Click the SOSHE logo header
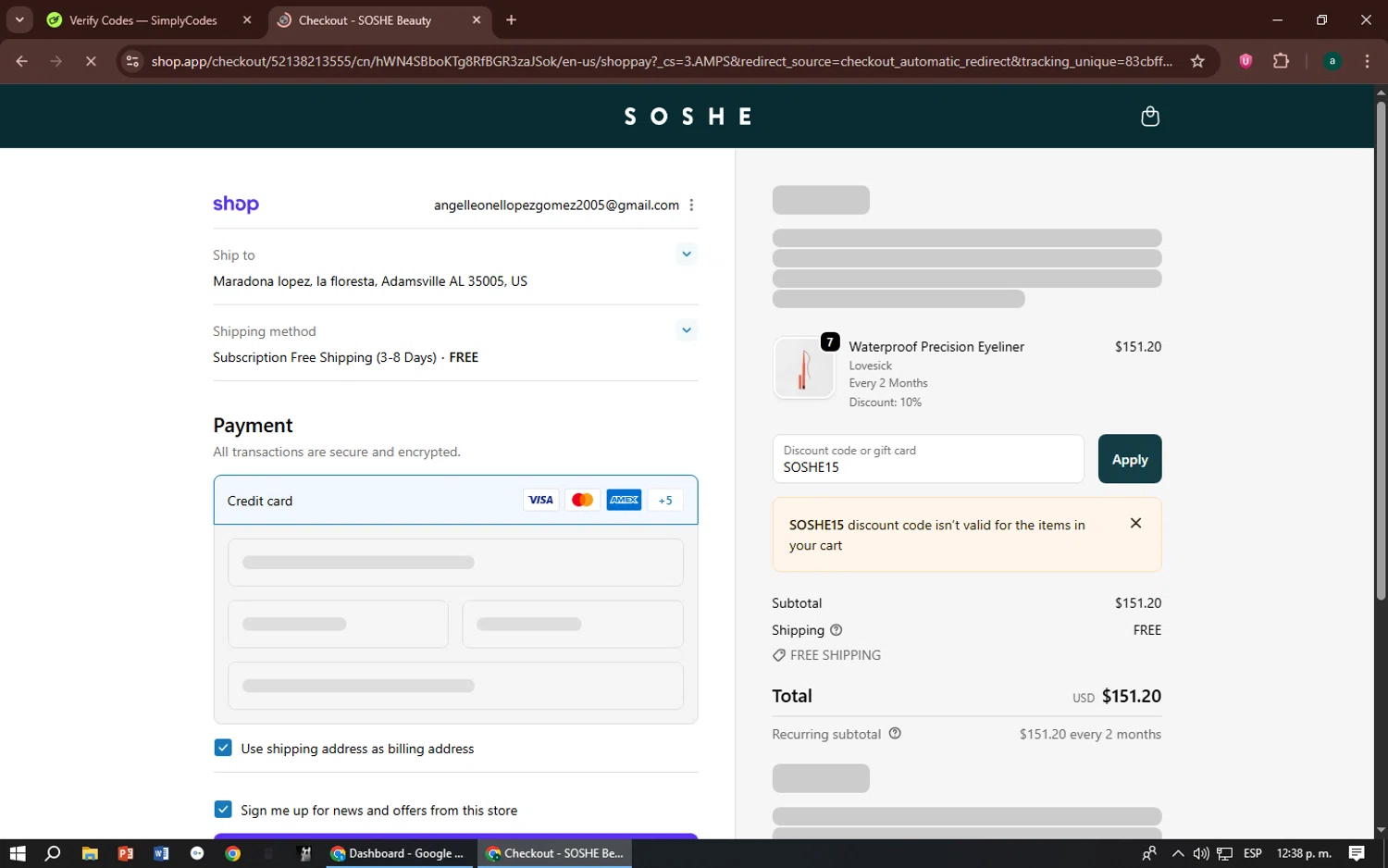Viewport: 1388px width, 868px height. 688,117
